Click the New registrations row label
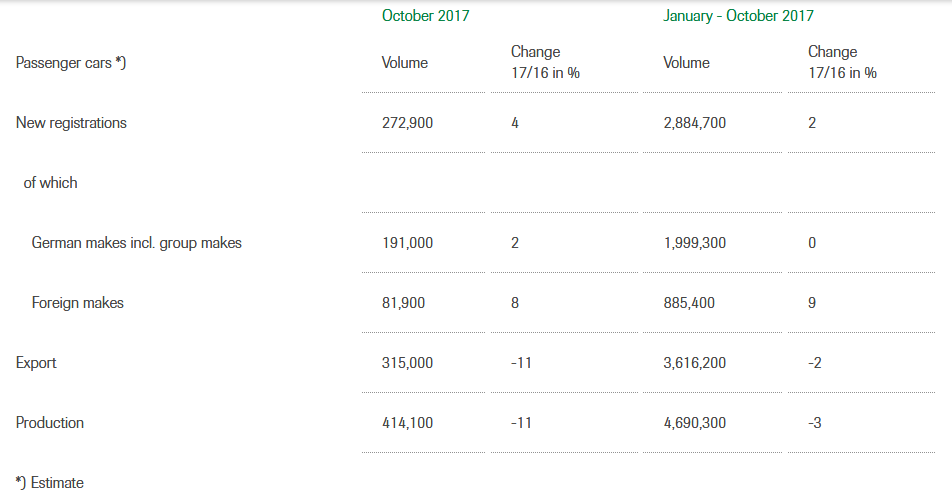This screenshot has width=952, height=504. [71, 123]
